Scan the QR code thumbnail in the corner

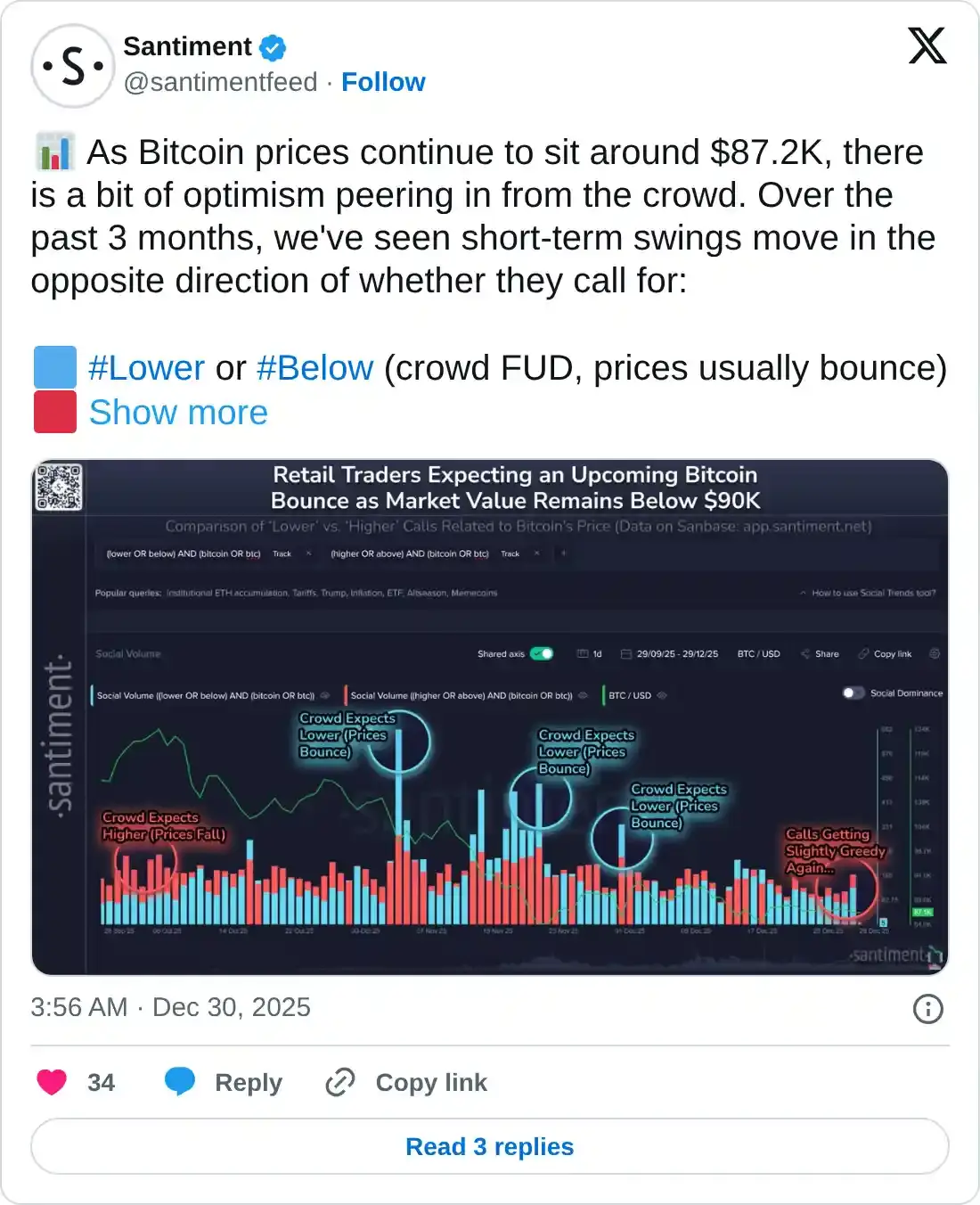click(59, 486)
